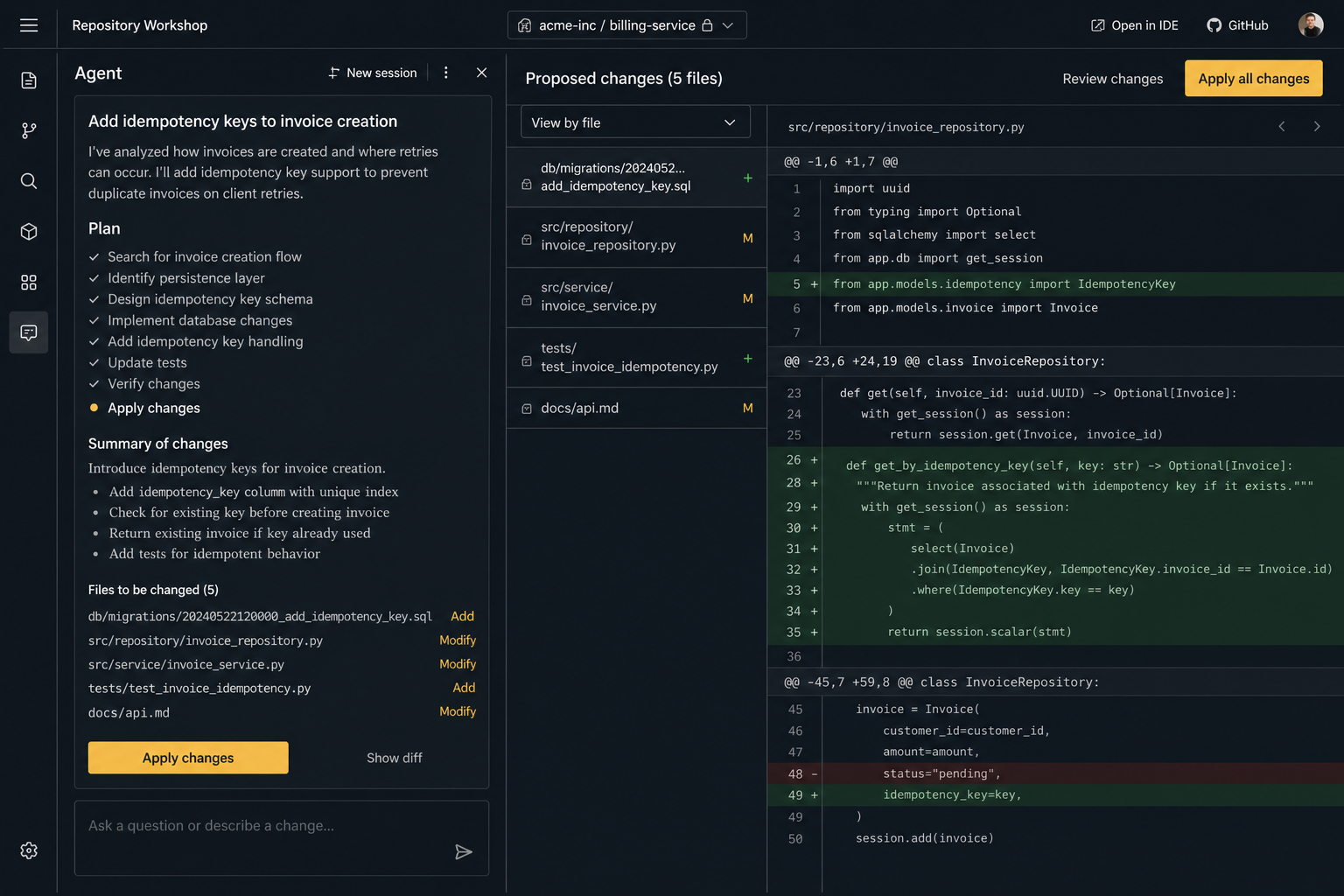Screen dimensions: 1344x896
Task: Start a New session
Action: [373, 73]
